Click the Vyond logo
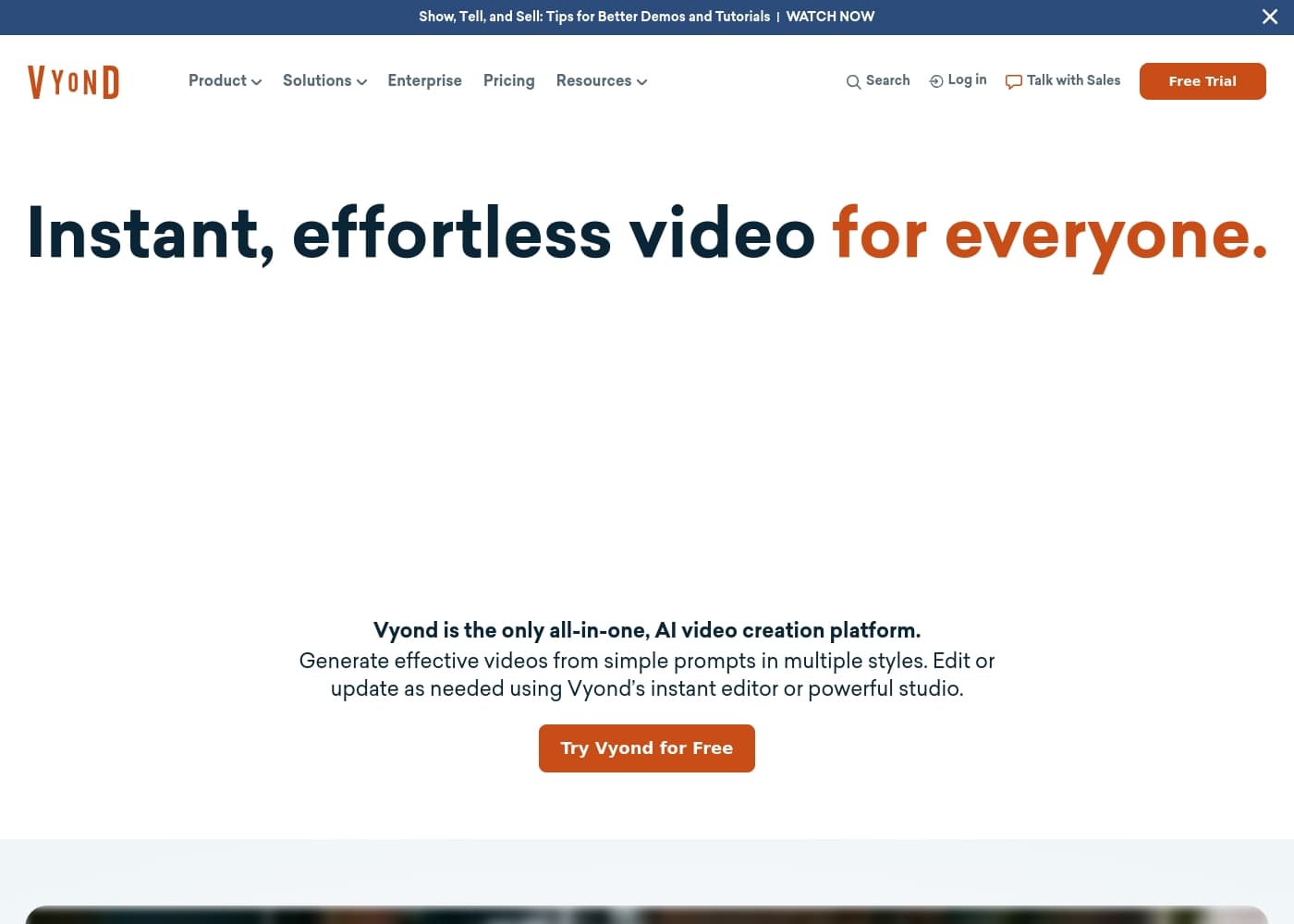 (x=73, y=82)
